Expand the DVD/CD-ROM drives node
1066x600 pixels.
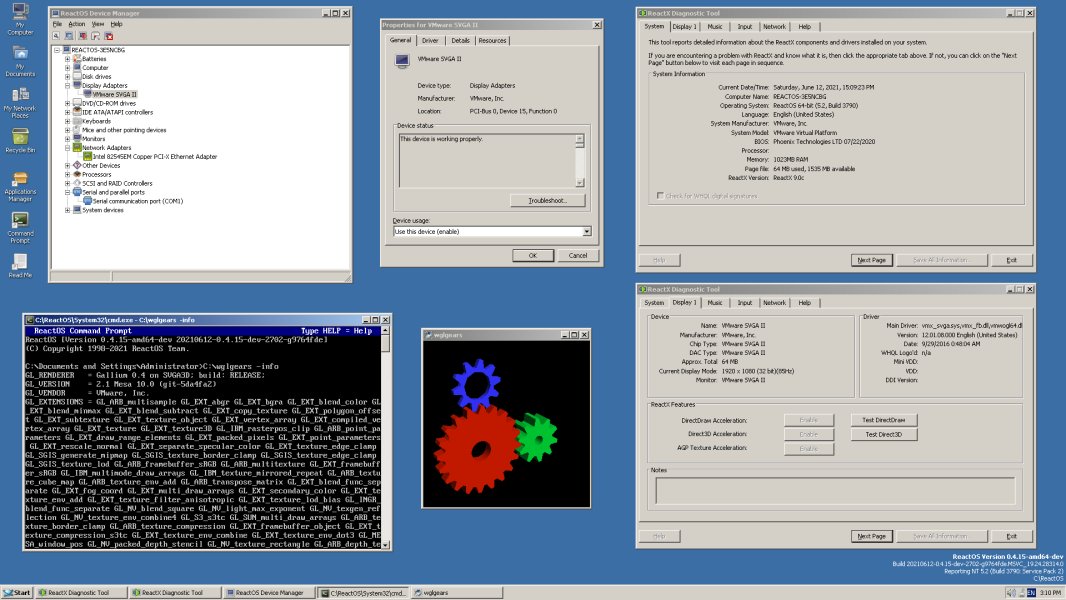[67, 103]
